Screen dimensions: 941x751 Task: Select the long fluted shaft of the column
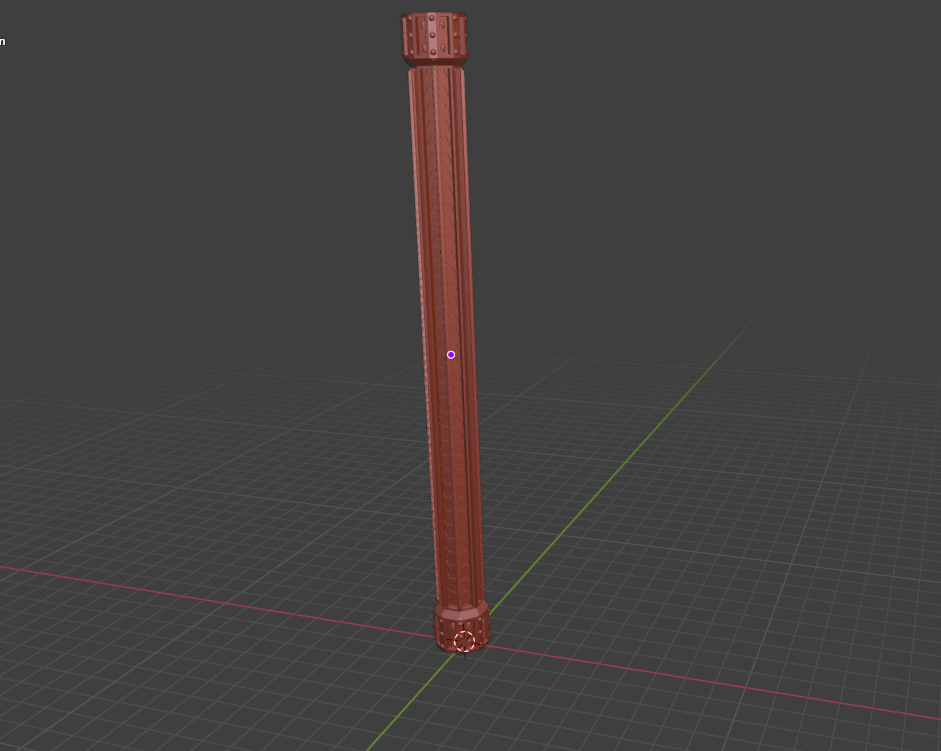[x=446, y=336]
